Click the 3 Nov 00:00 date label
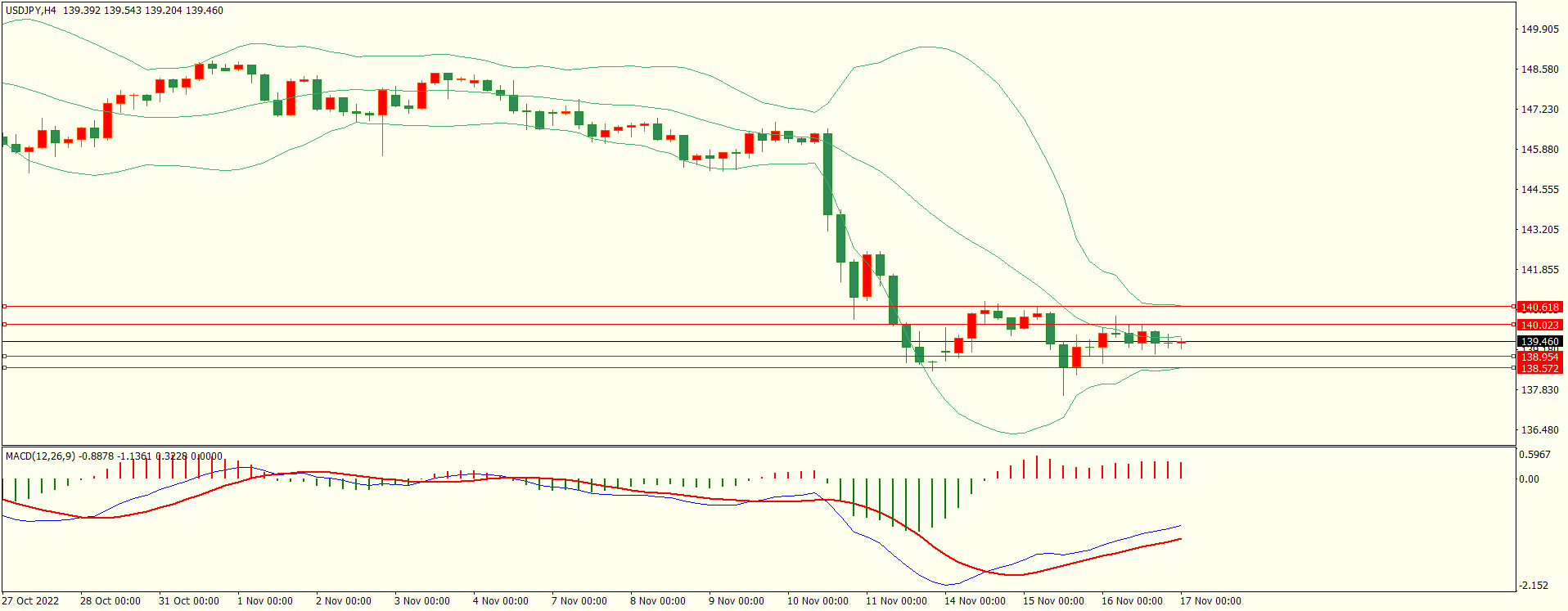 (x=422, y=601)
